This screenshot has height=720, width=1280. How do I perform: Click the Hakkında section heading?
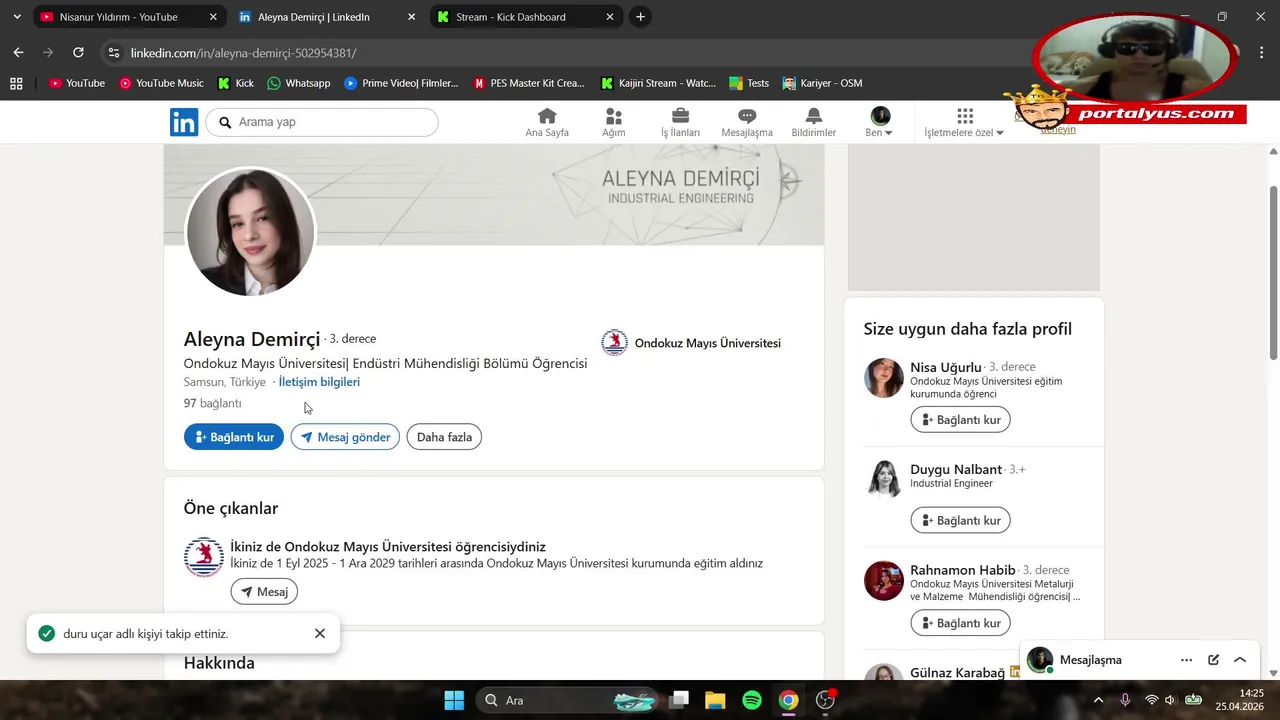tap(219, 663)
